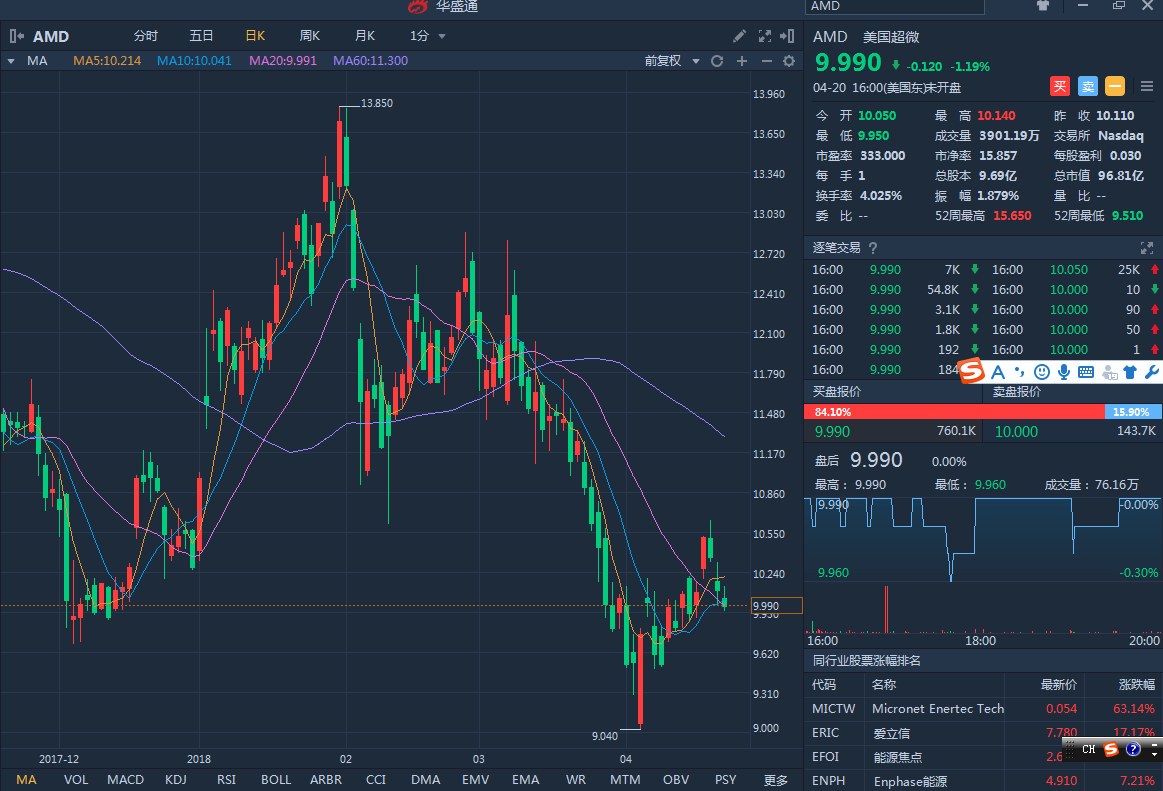Viewport: 1163px width, 791px height.
Task: Select the MACD indicator tab
Action: point(125,779)
